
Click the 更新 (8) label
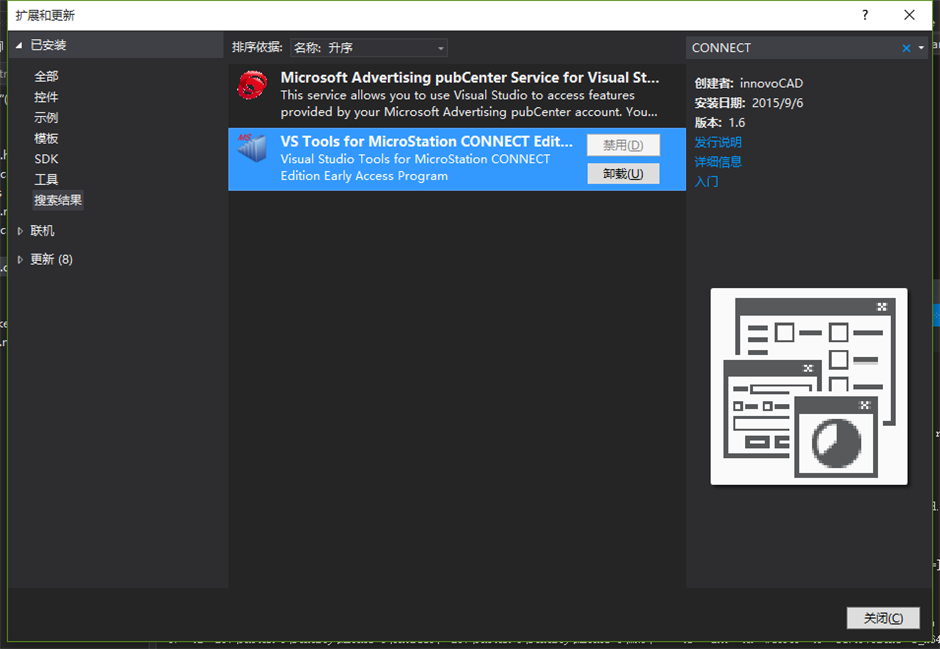52,259
